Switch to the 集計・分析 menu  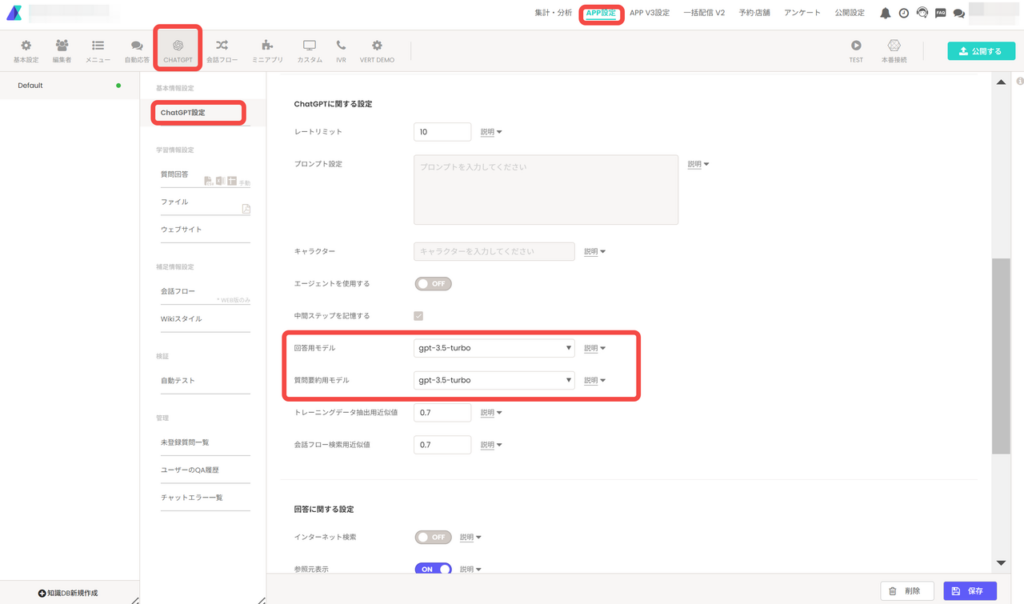pyautogui.click(x=553, y=13)
